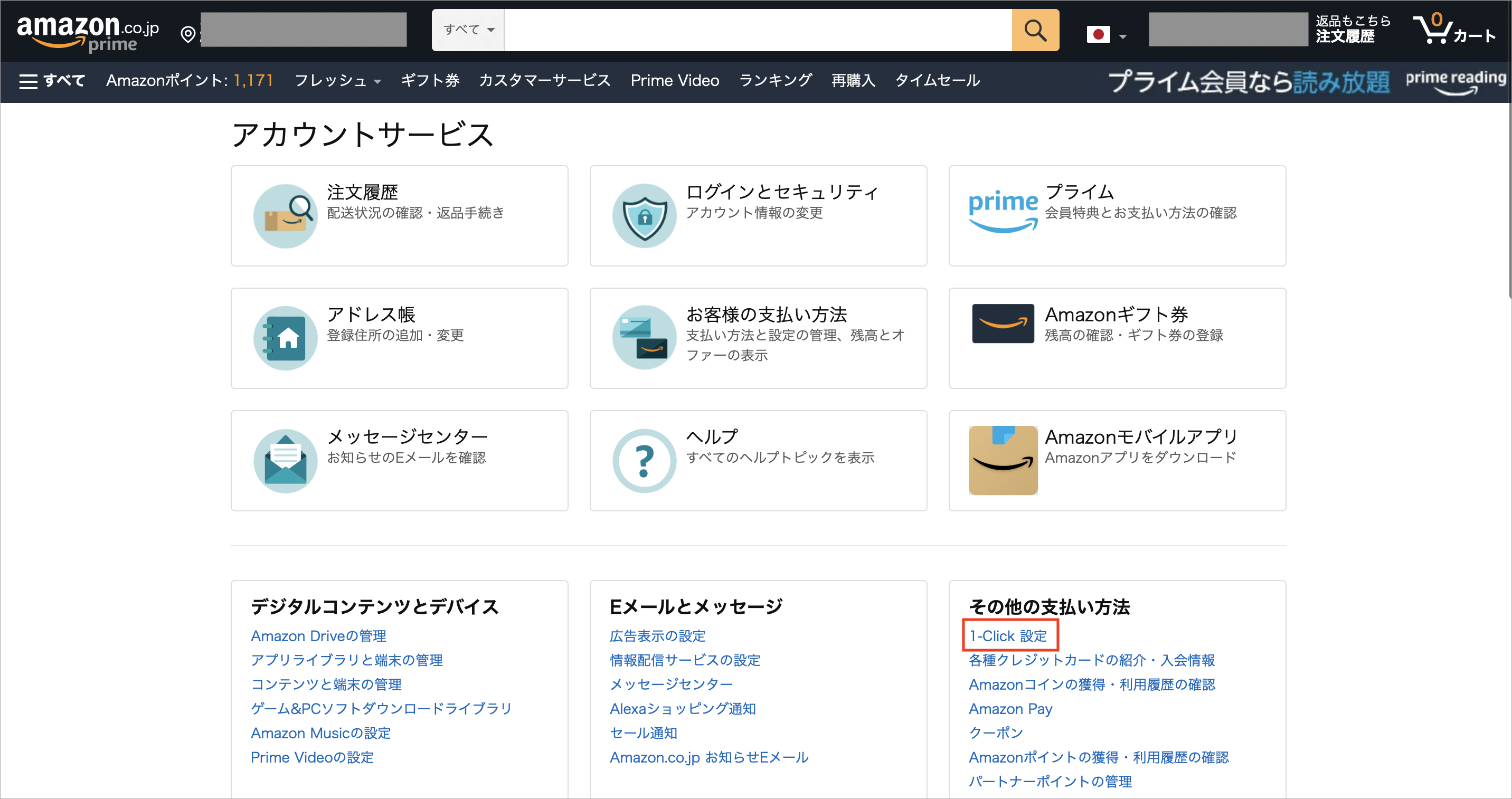
Task: Open ゲーム&PCソフトダウンロードライブラリ link
Action: 382,709
